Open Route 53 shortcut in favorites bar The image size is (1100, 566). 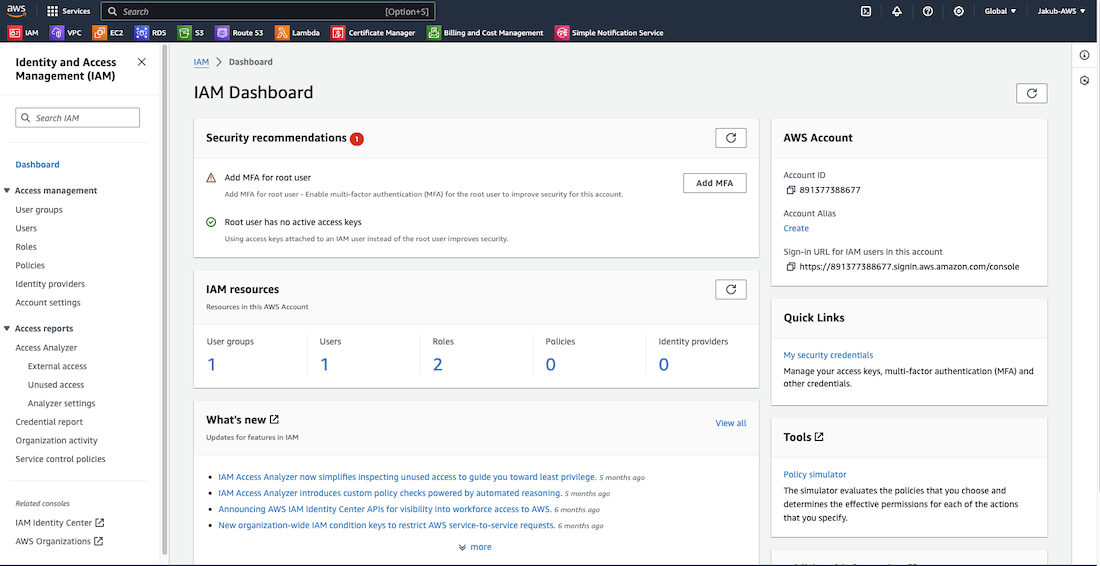(239, 33)
